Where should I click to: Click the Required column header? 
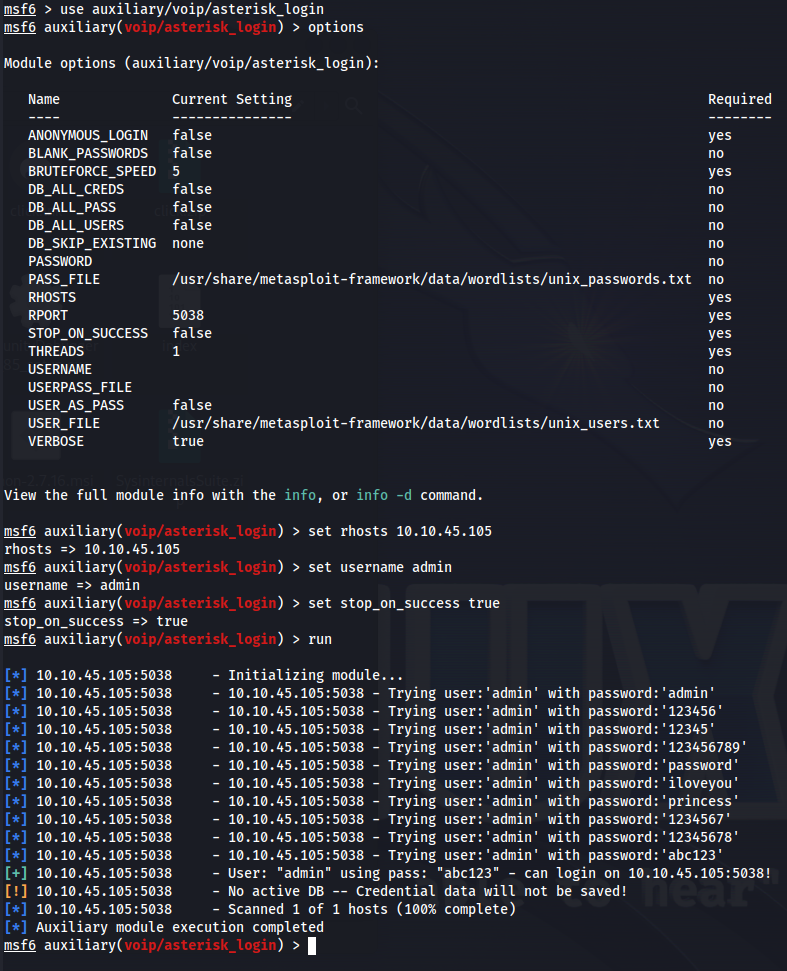(740, 99)
